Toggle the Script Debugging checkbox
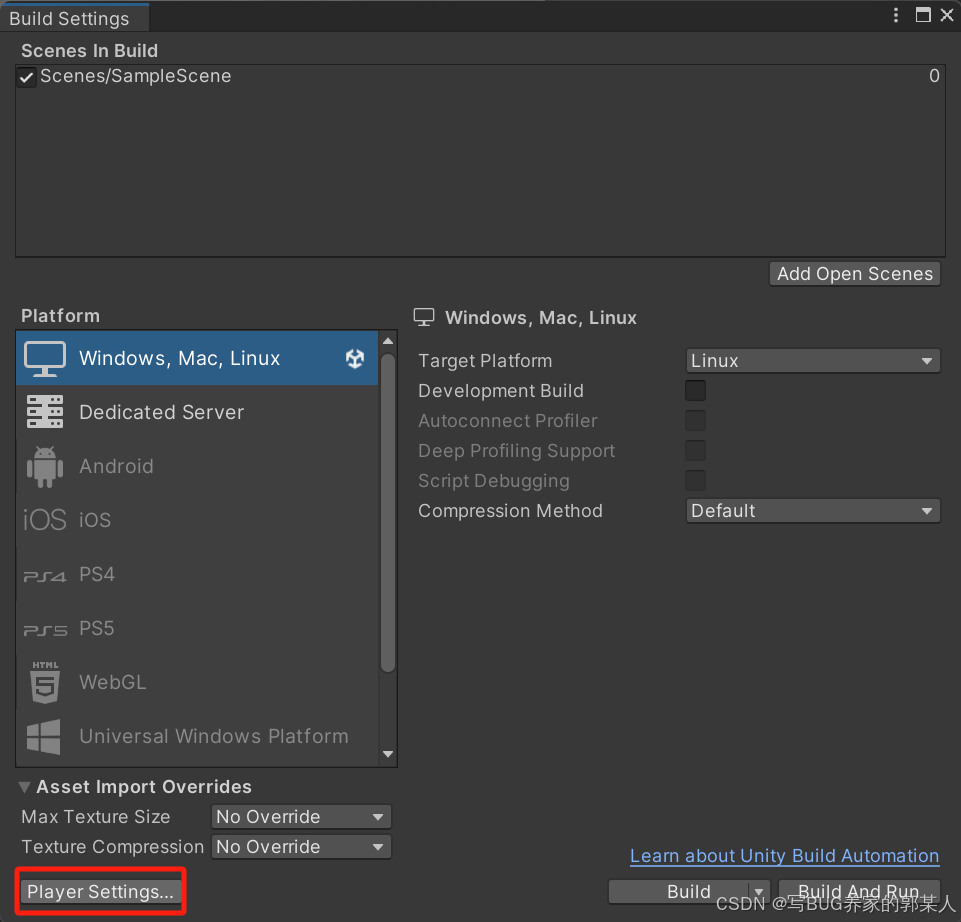The height and width of the screenshot is (922, 961). [x=696, y=481]
